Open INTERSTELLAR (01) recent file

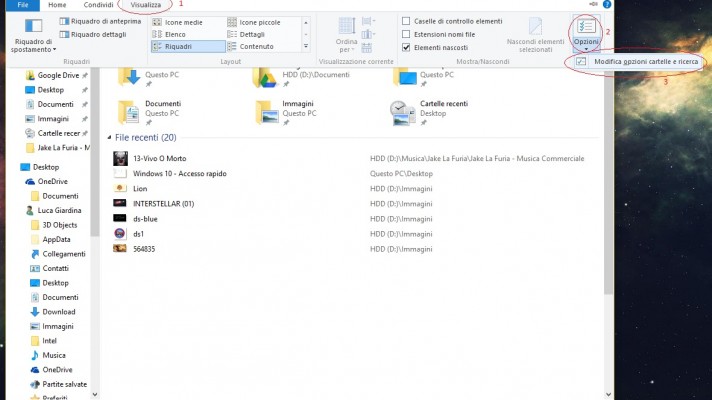point(163,204)
